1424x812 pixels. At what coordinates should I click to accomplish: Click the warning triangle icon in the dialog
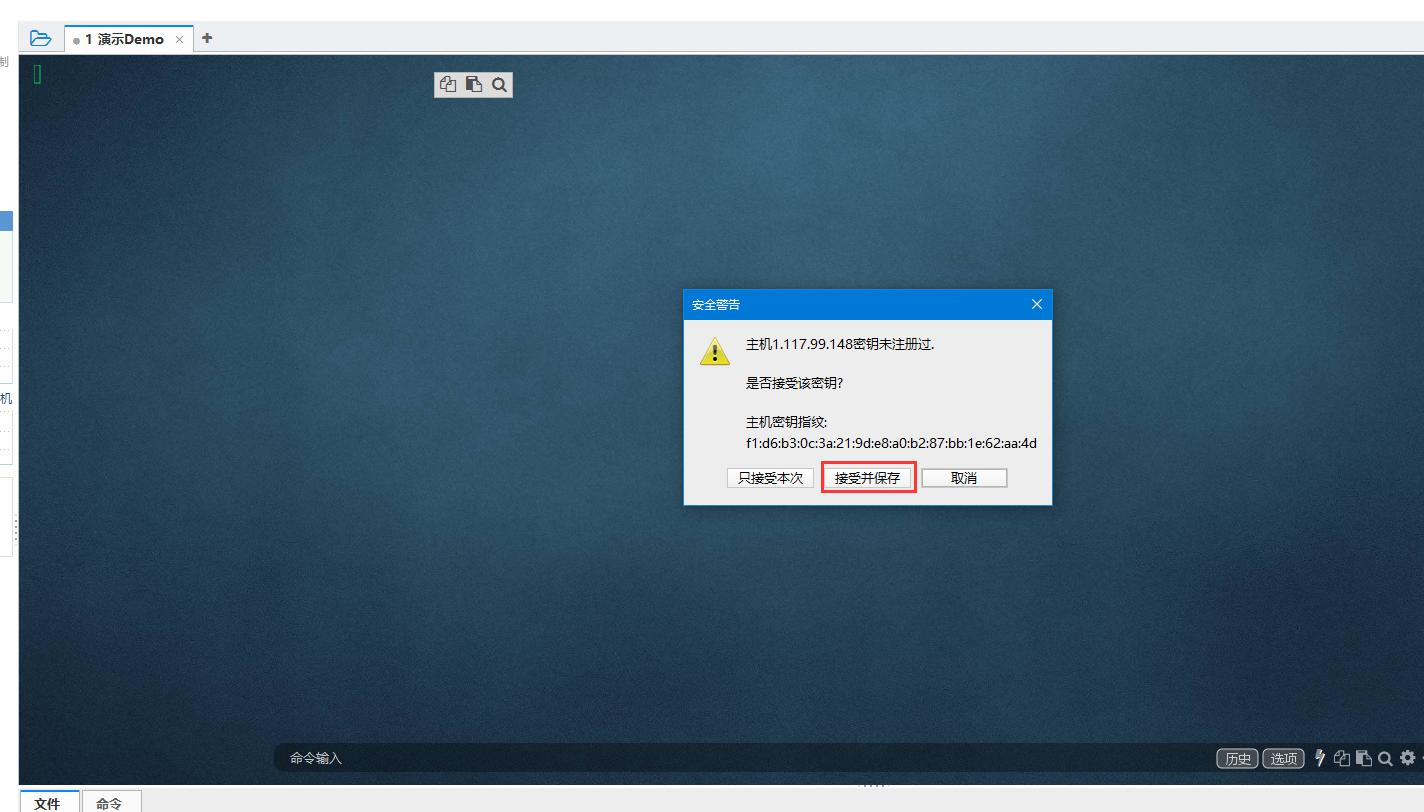tap(714, 350)
